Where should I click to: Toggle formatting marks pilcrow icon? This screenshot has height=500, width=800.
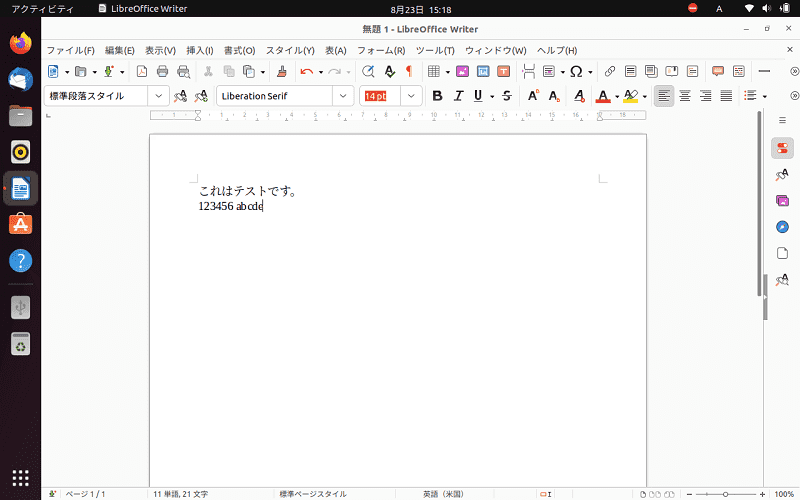pyautogui.click(x=409, y=71)
